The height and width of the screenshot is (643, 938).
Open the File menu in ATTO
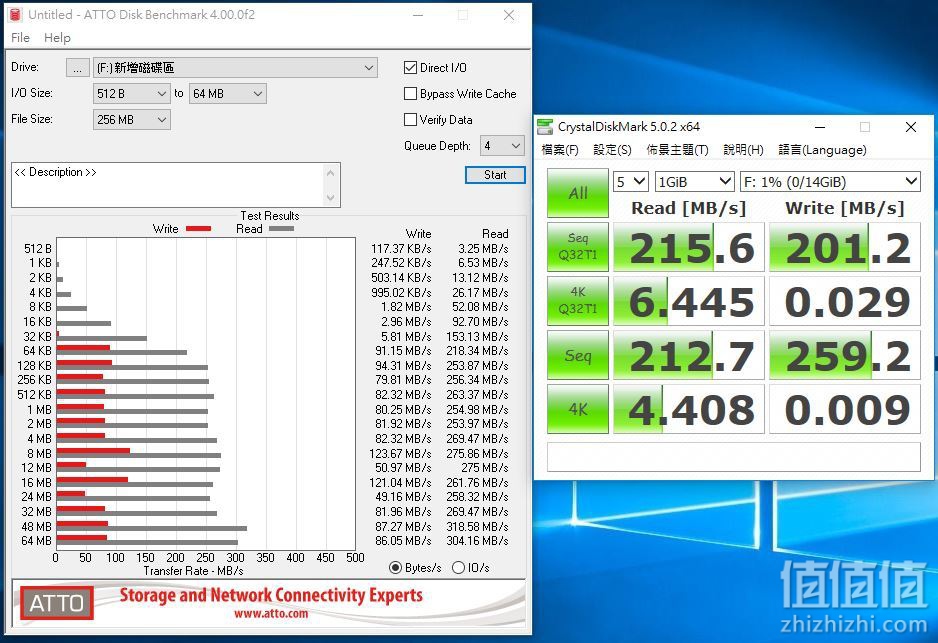[20, 38]
